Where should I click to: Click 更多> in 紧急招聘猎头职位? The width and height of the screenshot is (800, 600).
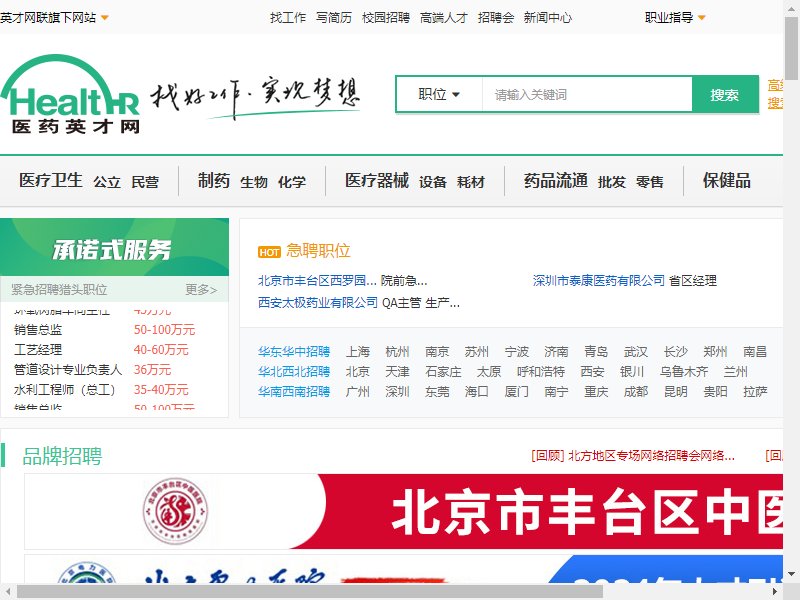[201, 290]
